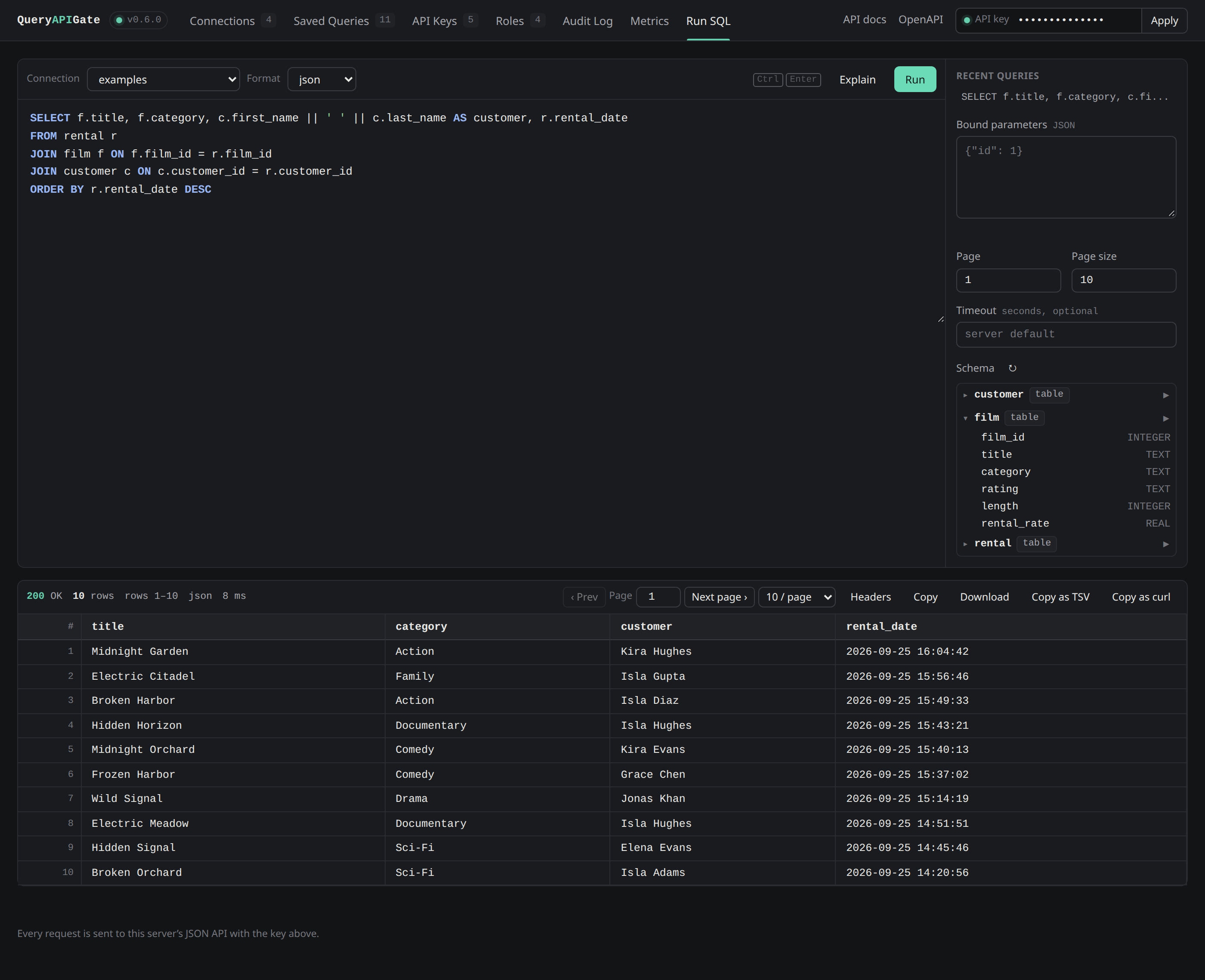This screenshot has height=980, width=1205.
Task: Open the 10 / page dropdown
Action: [x=797, y=597]
